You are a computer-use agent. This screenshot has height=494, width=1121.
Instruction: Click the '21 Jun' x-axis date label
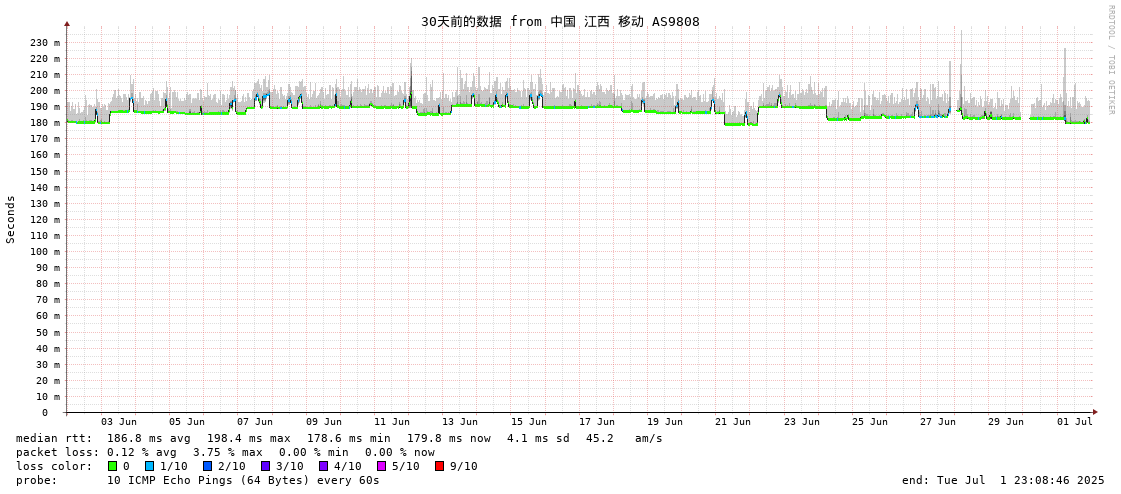click(x=734, y=422)
